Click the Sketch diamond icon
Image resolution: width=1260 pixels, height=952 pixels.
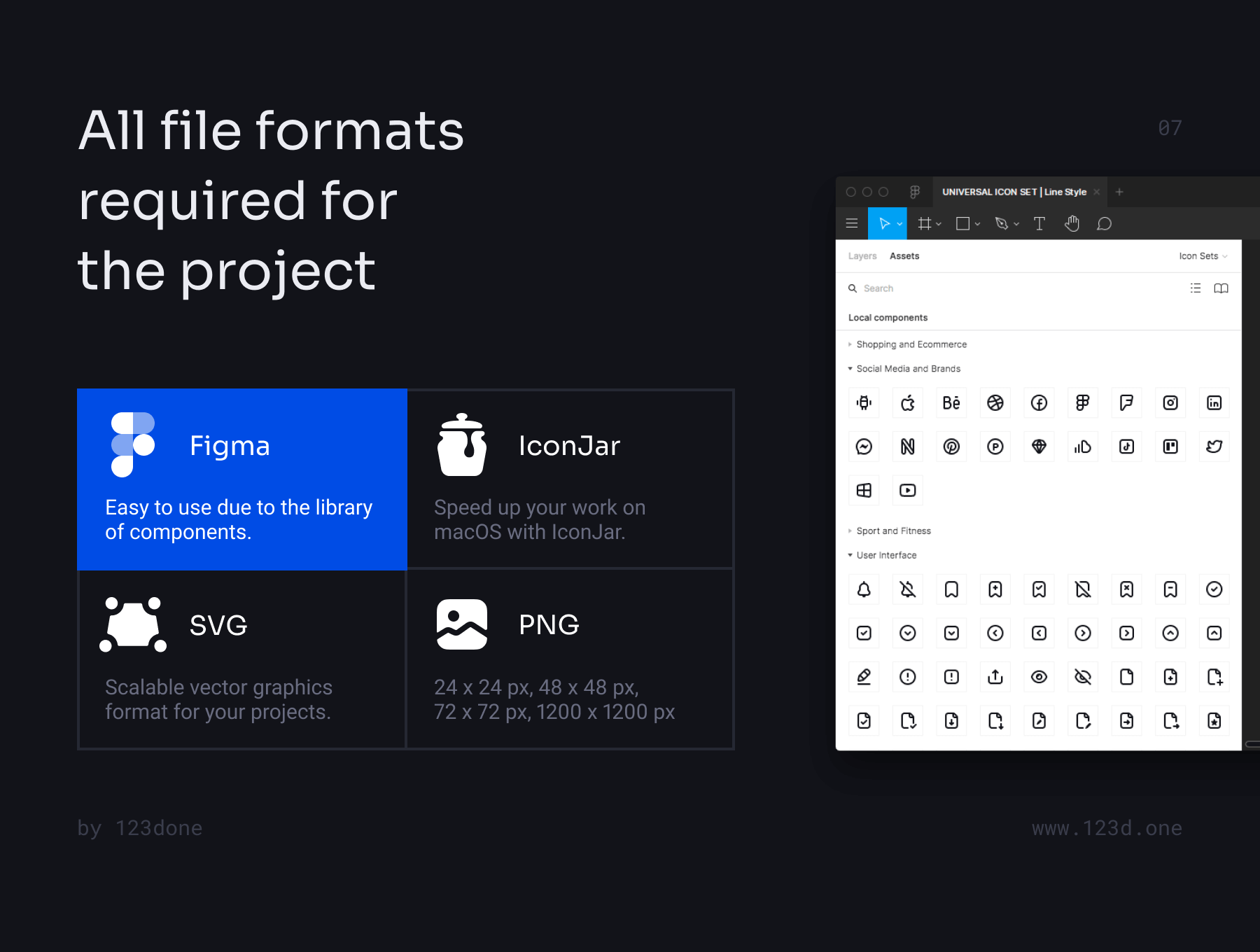click(1039, 447)
